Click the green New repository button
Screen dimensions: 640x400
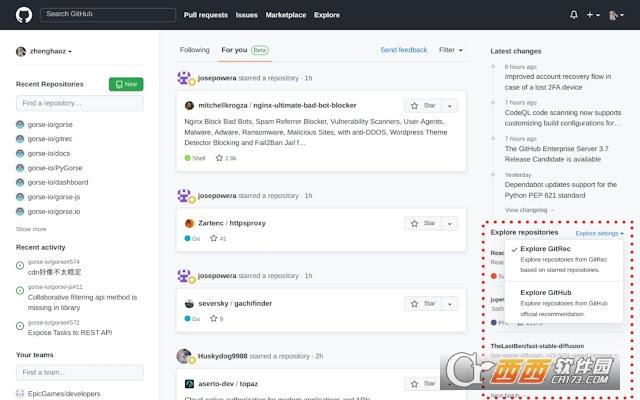click(x=126, y=84)
